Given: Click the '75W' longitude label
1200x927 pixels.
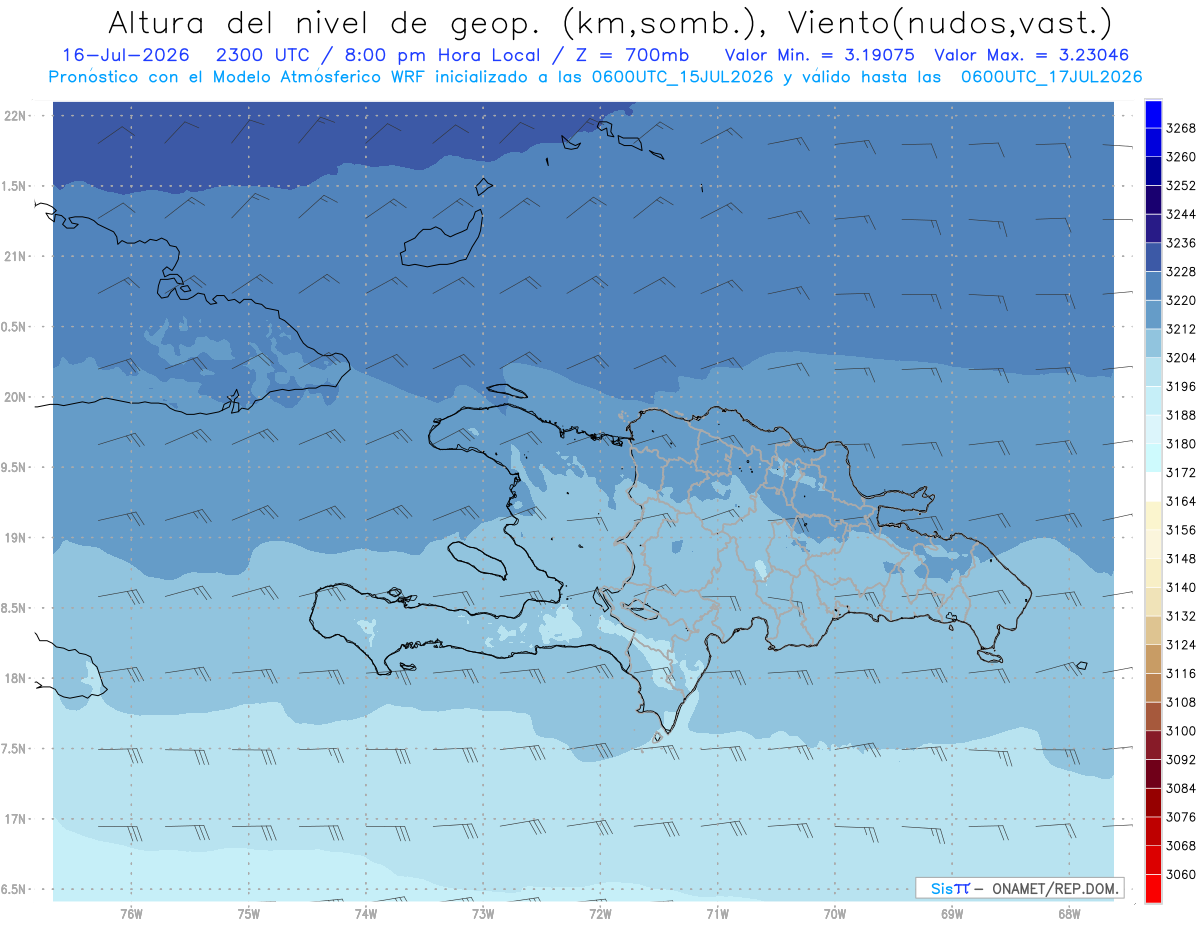Looking at the screenshot, I should pyautogui.click(x=249, y=914).
